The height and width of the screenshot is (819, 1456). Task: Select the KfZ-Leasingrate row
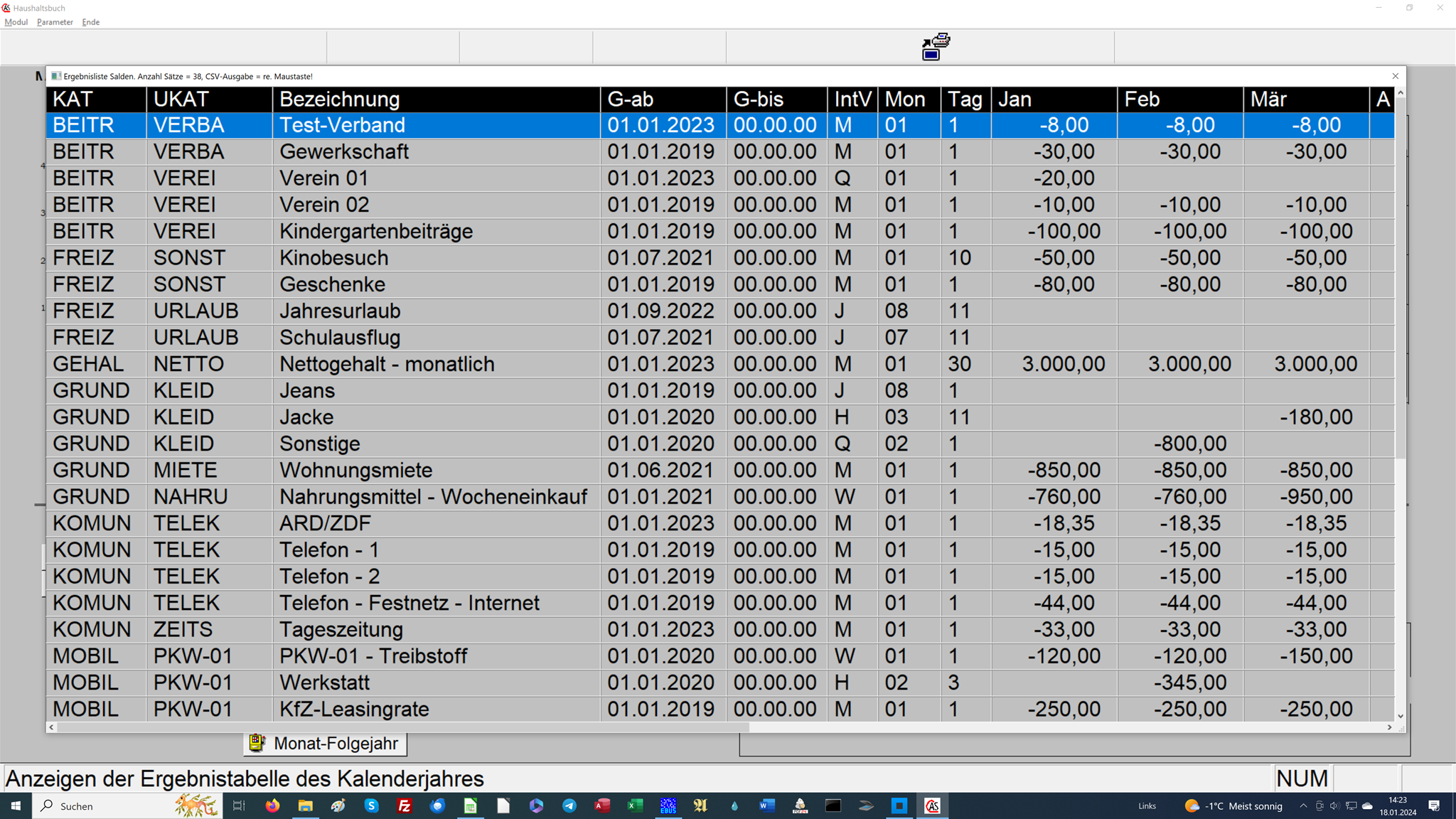pyautogui.click(x=720, y=709)
